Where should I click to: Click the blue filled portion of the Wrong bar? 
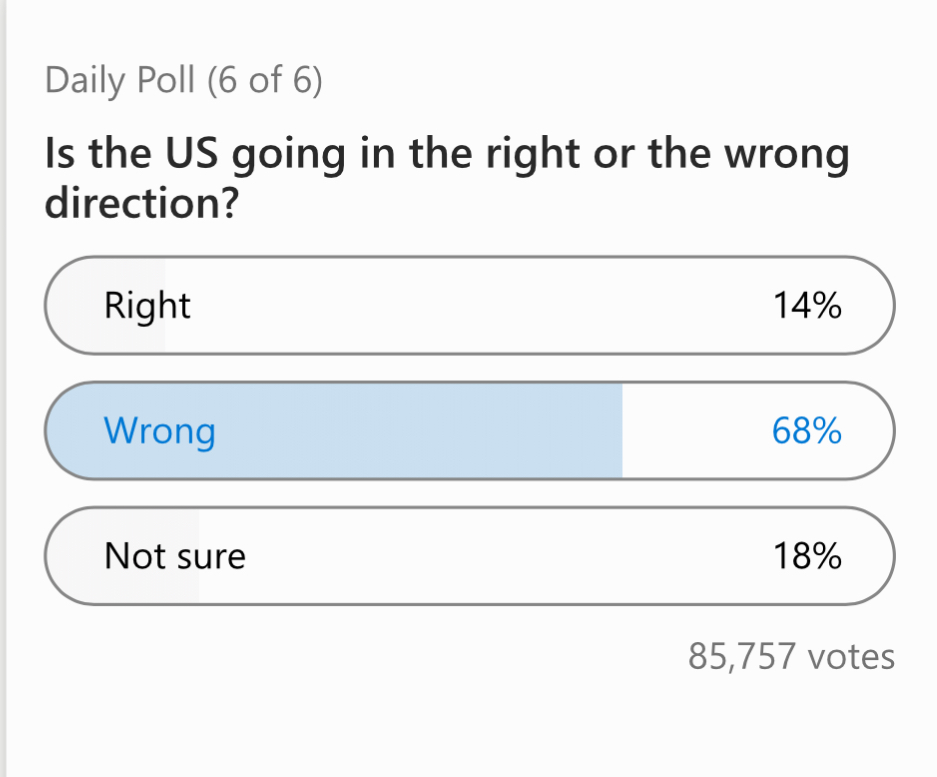click(335, 430)
